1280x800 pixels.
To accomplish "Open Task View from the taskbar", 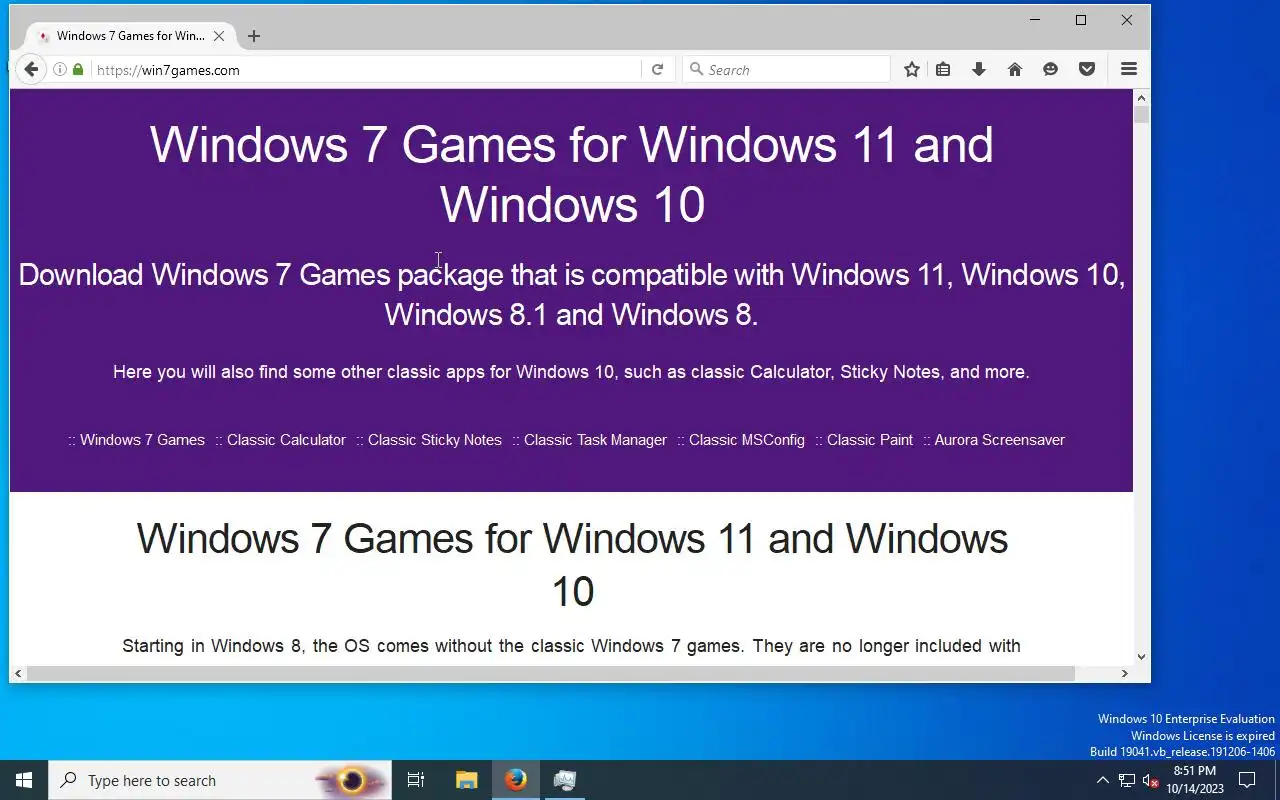I will coord(416,780).
